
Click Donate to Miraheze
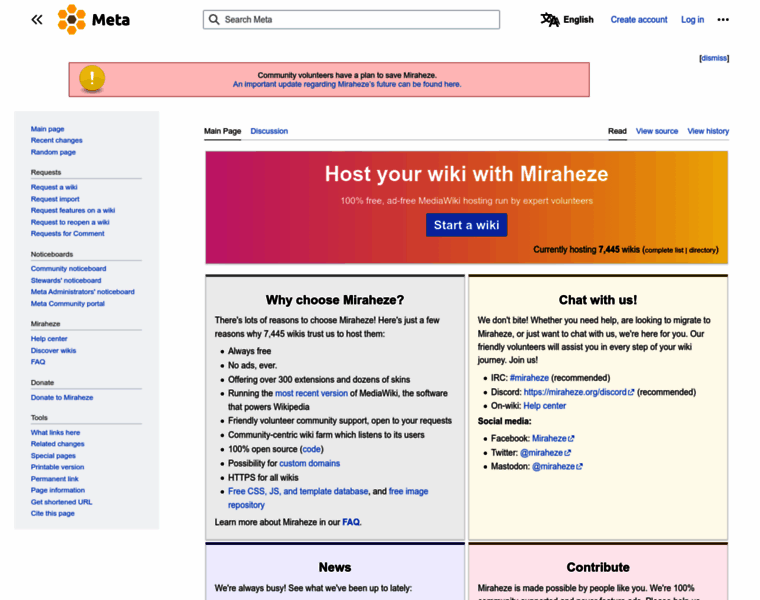tap(62, 397)
